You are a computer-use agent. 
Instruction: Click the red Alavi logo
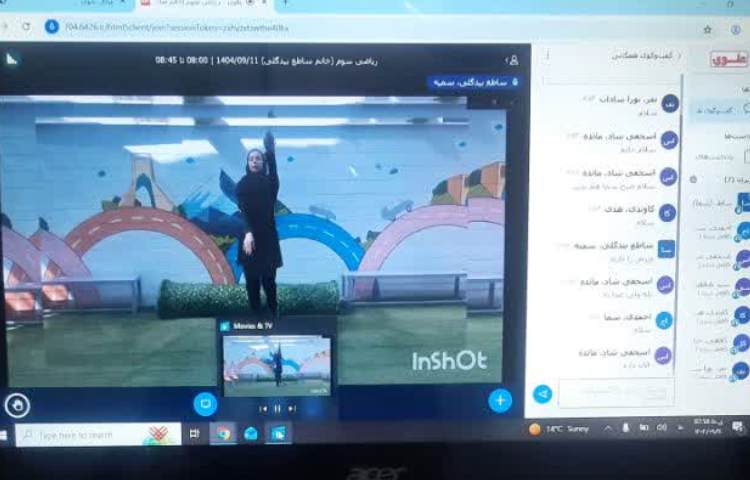click(x=728, y=59)
